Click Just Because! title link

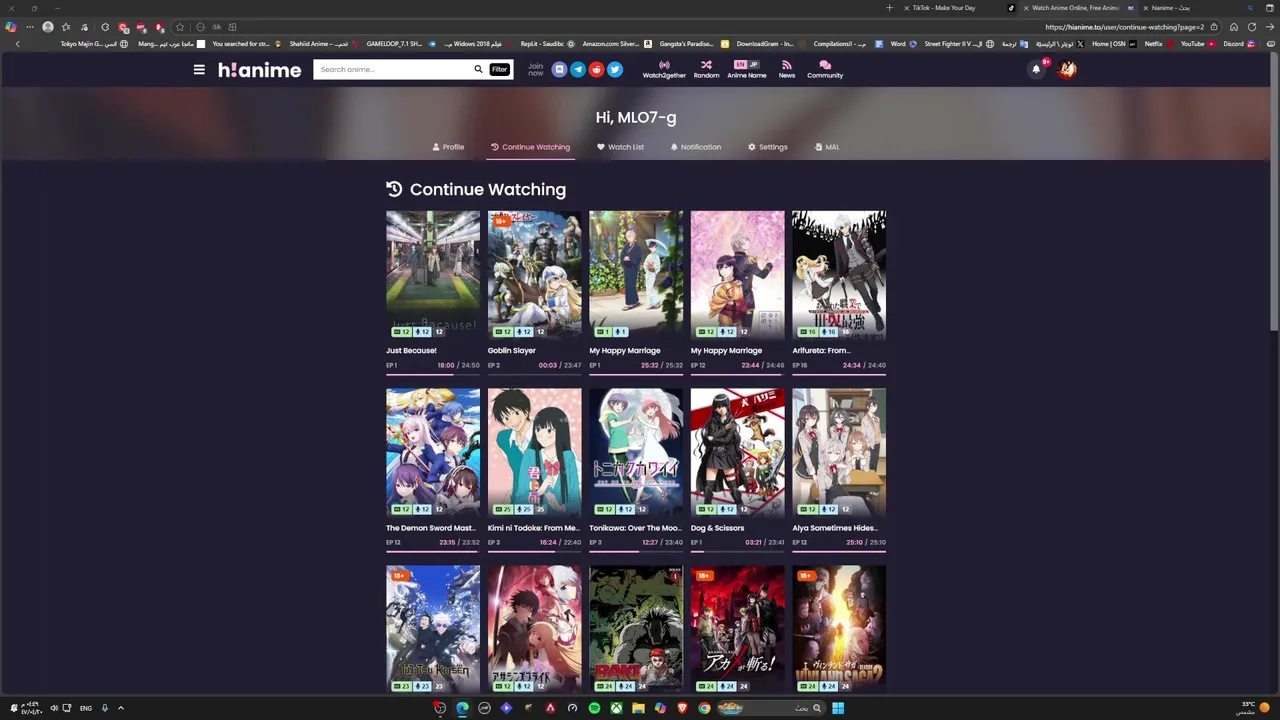coord(411,351)
